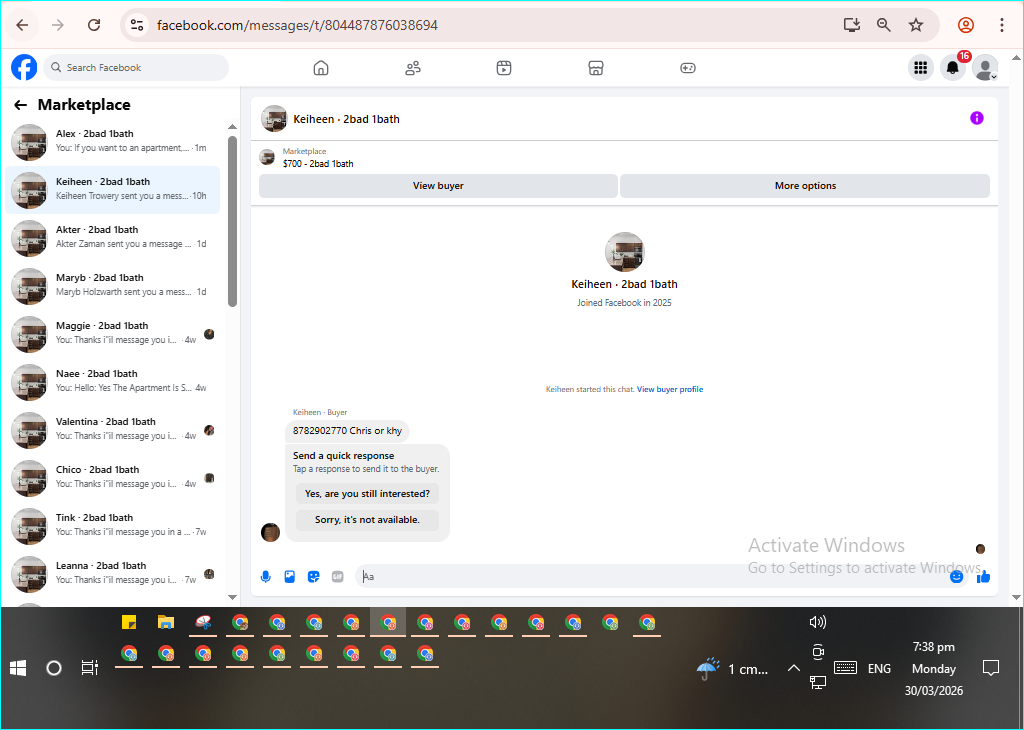Viewport: 1024px width, 730px height.
Task: Open the sticker picker icon
Action: (313, 577)
